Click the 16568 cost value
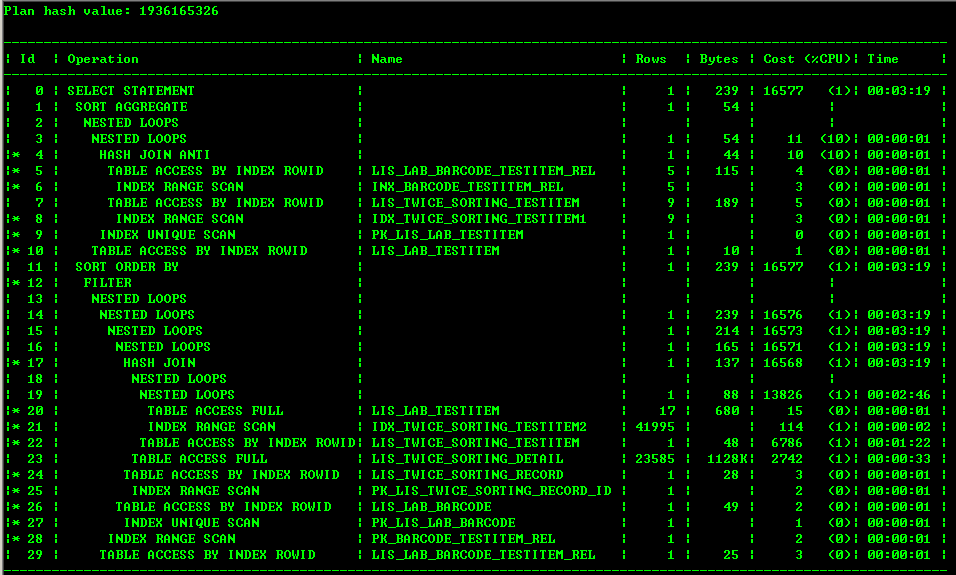 coord(783,363)
